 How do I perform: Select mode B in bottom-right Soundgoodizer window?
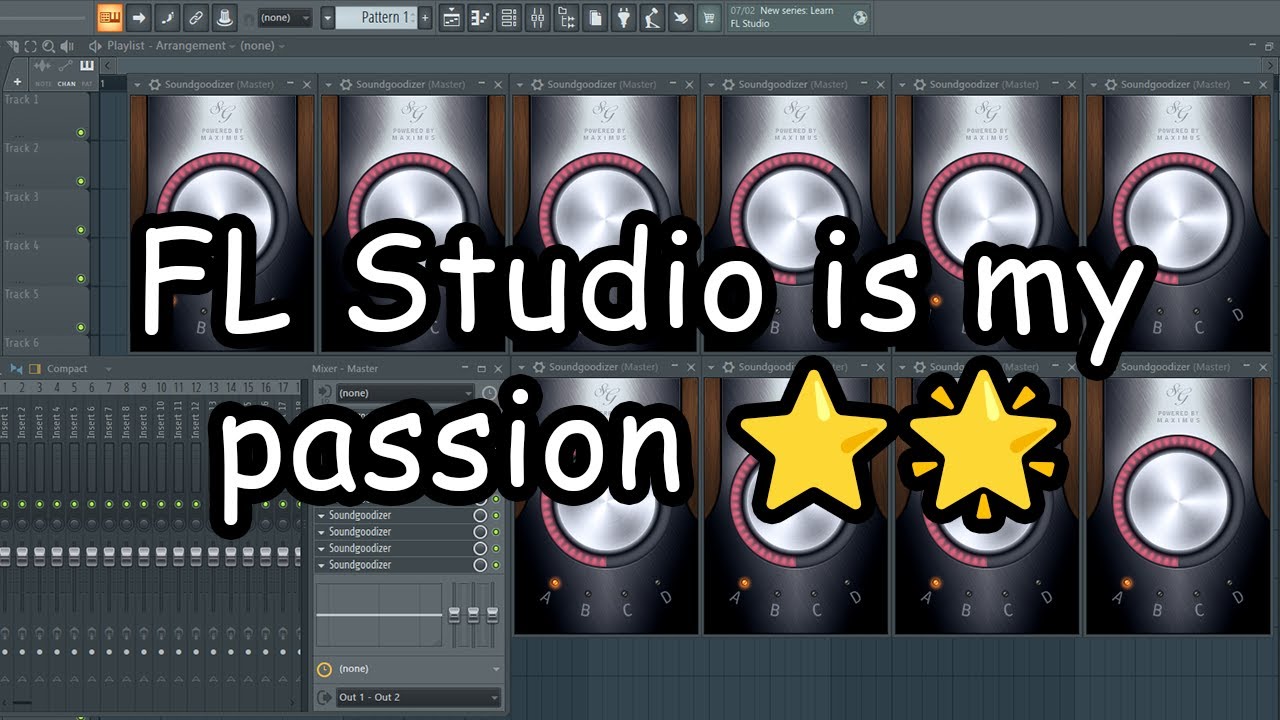pos(1158,608)
